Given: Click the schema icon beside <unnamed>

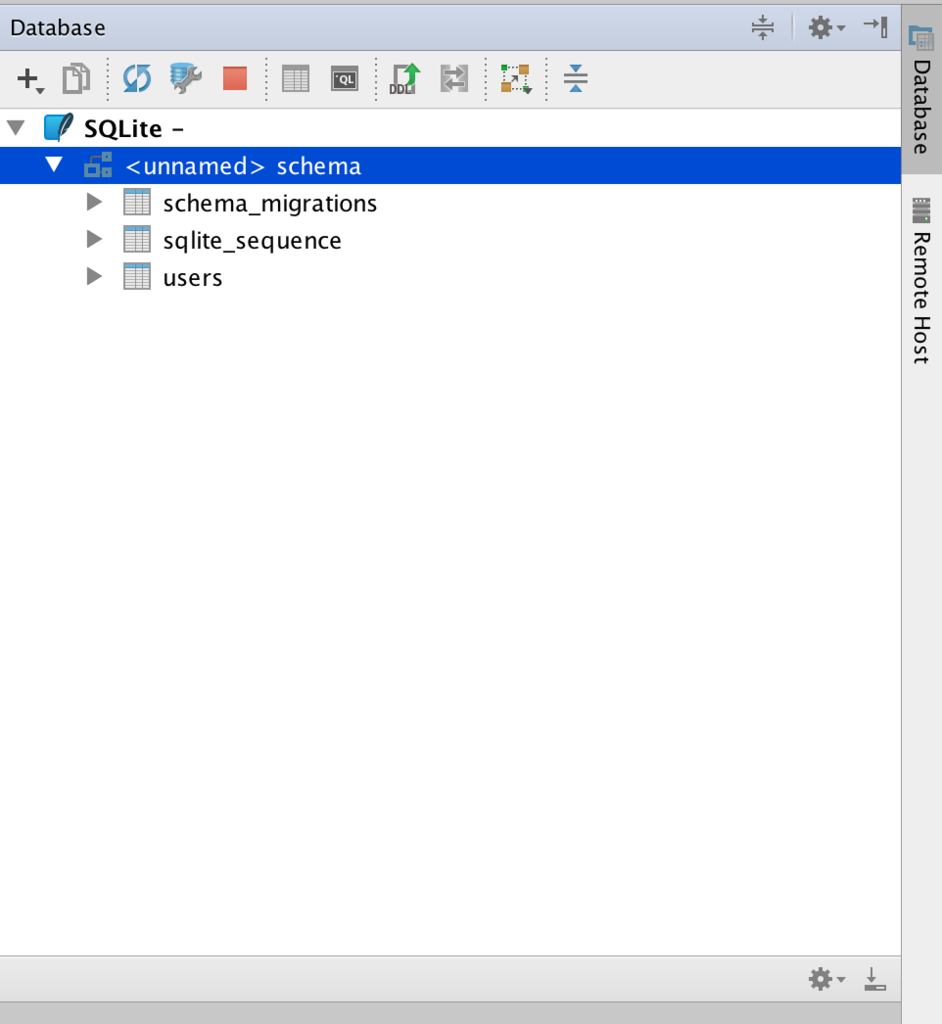Looking at the screenshot, I should [98, 165].
